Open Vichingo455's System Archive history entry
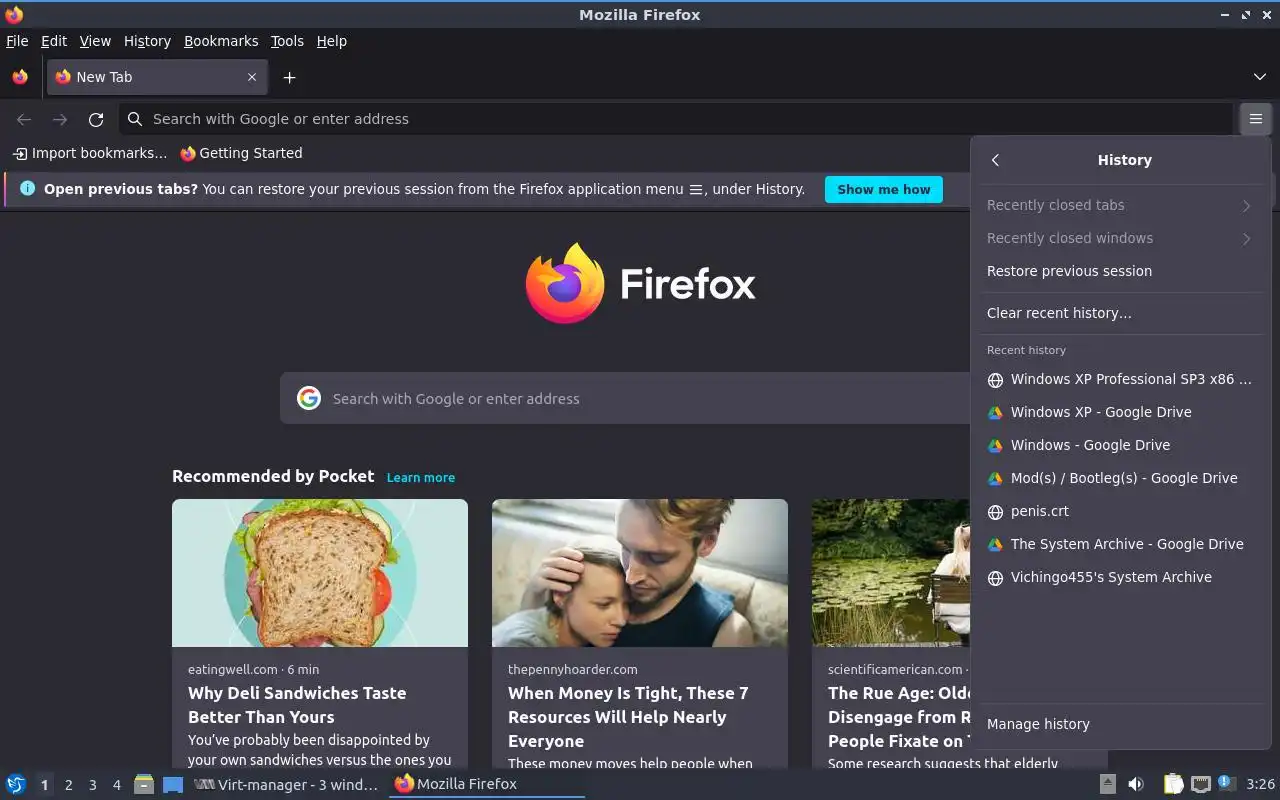1280x800 pixels. [1121, 577]
